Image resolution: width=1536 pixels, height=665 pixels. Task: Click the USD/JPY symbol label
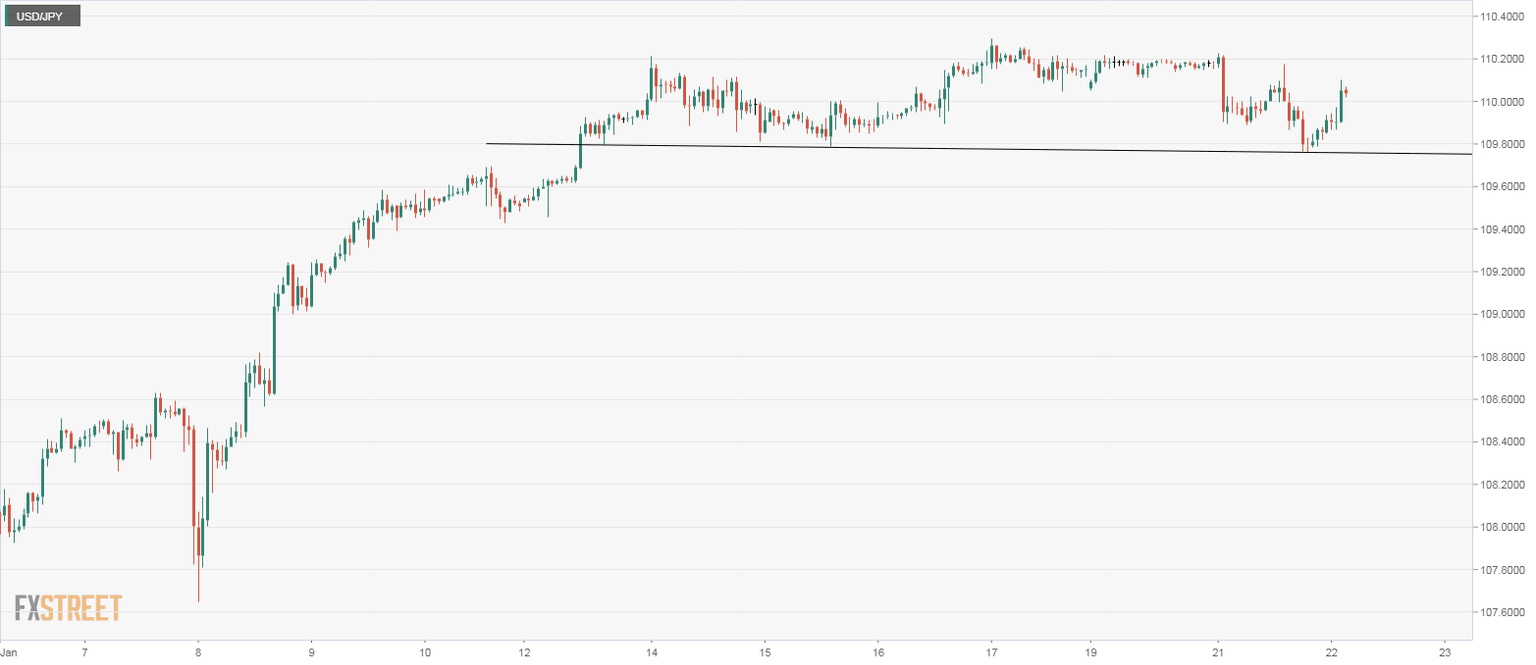coord(43,16)
